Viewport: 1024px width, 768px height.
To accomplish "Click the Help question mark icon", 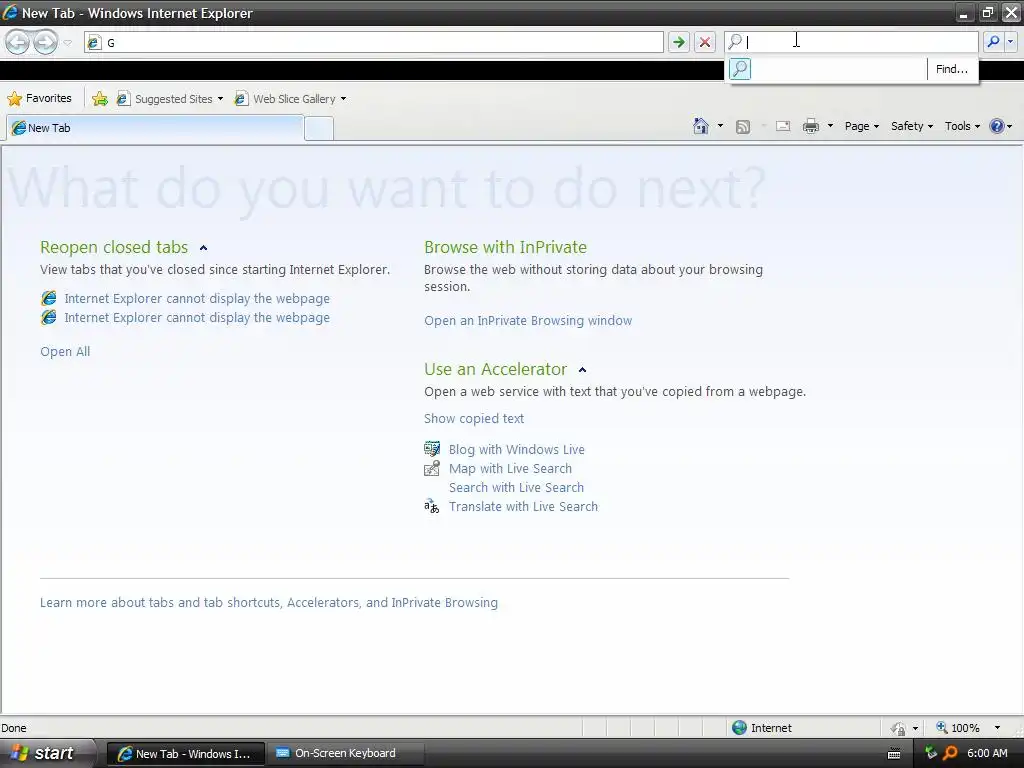I will pos(997,126).
